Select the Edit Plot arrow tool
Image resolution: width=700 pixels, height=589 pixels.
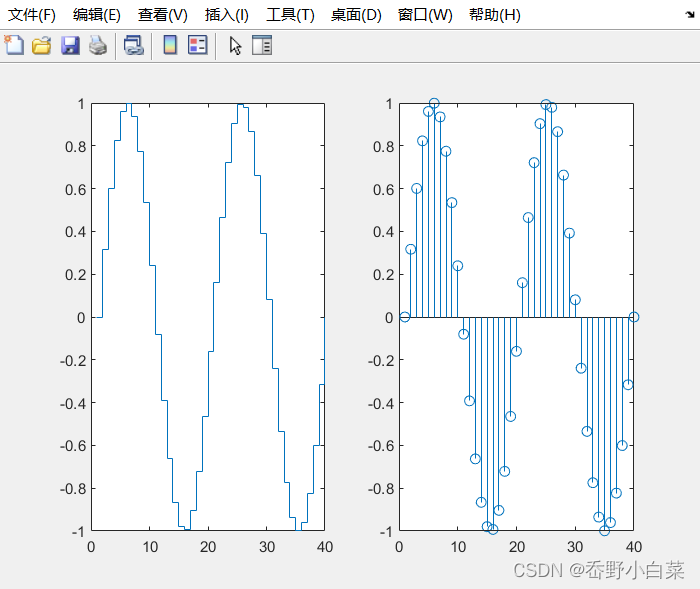tap(235, 46)
